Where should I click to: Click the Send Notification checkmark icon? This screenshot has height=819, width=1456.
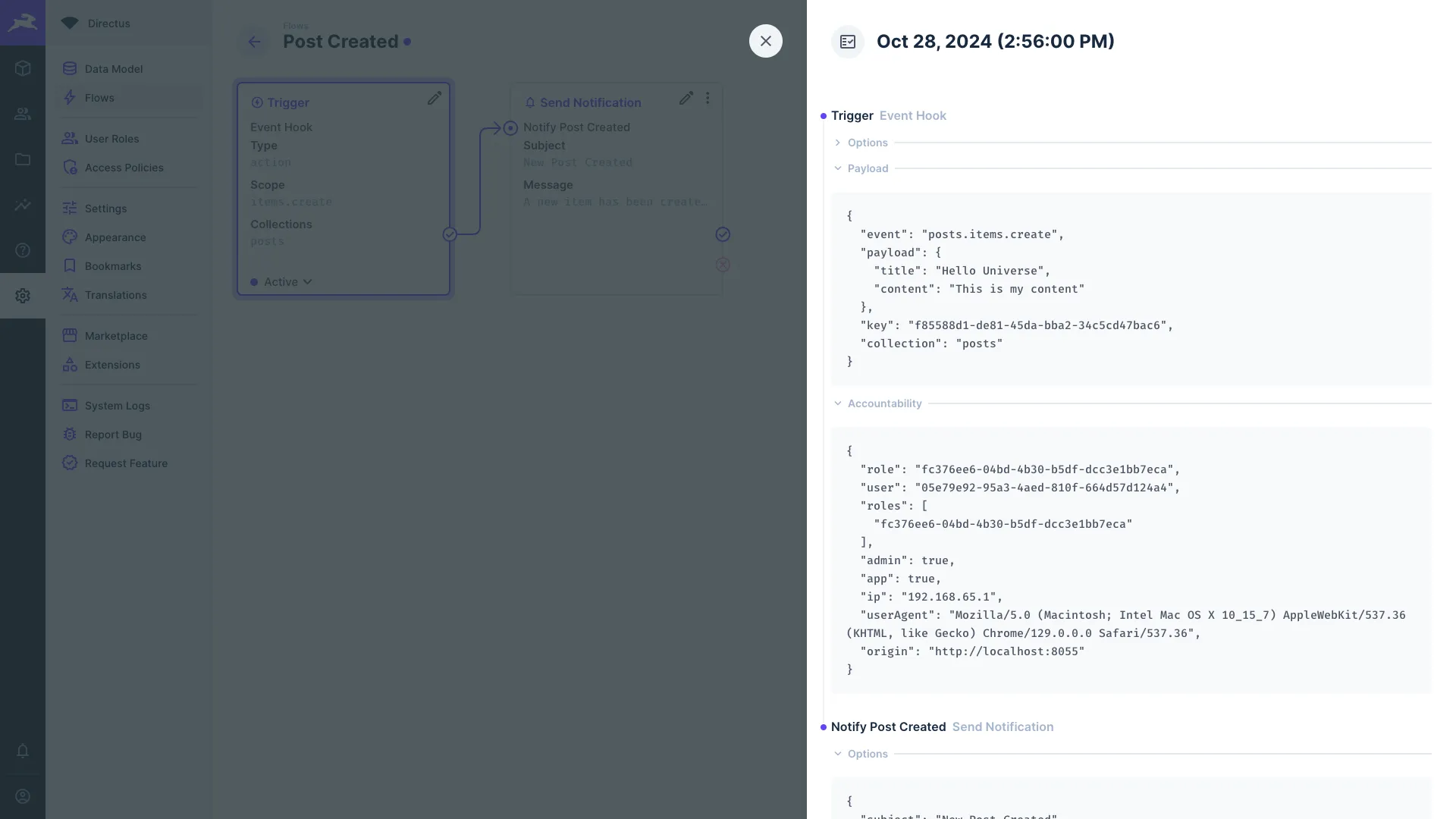coord(723,234)
